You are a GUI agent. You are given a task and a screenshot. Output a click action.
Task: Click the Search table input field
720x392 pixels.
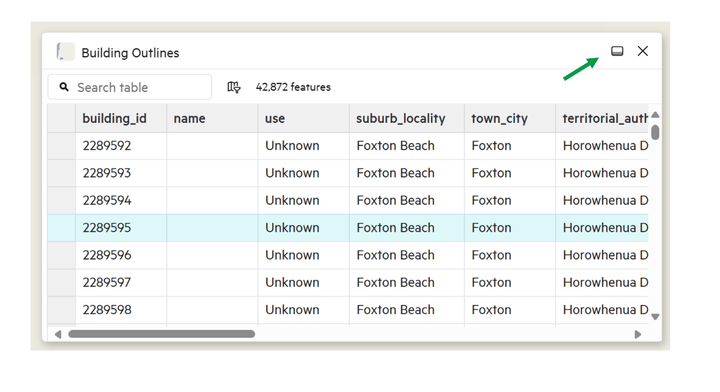click(x=130, y=87)
